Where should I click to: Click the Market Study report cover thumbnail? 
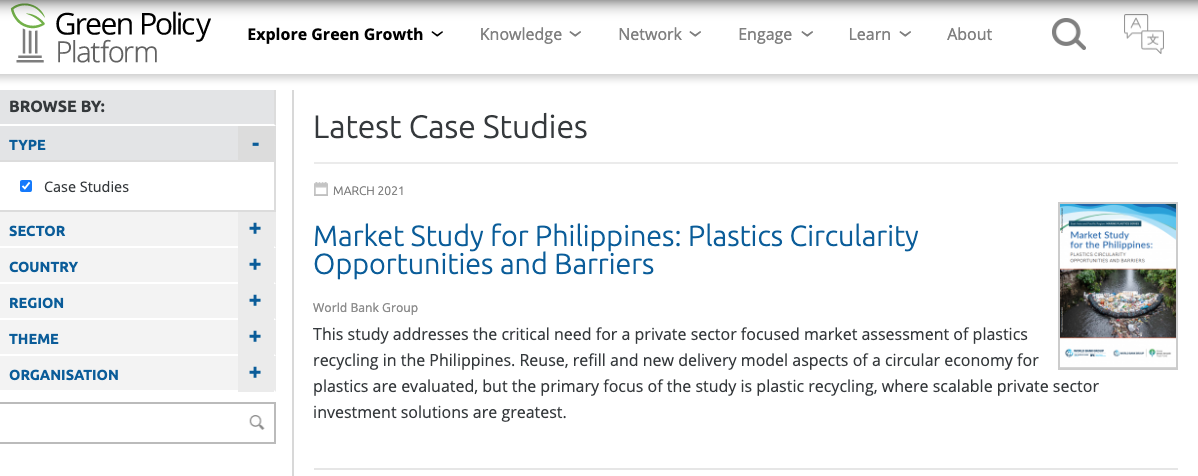point(1117,286)
